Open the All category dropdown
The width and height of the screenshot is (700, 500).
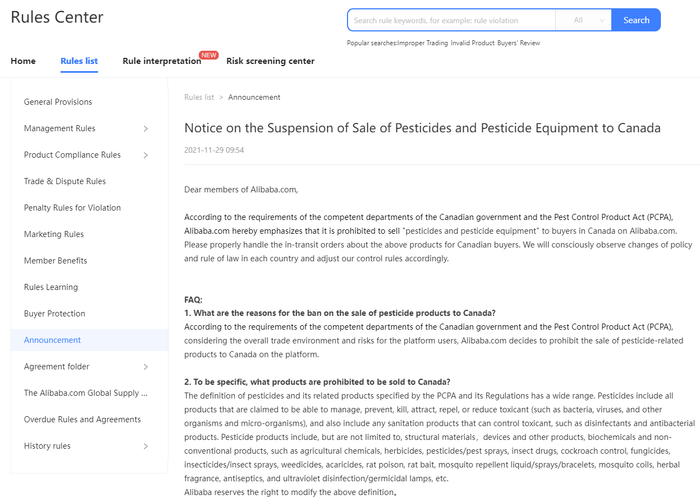pyautogui.click(x=588, y=20)
